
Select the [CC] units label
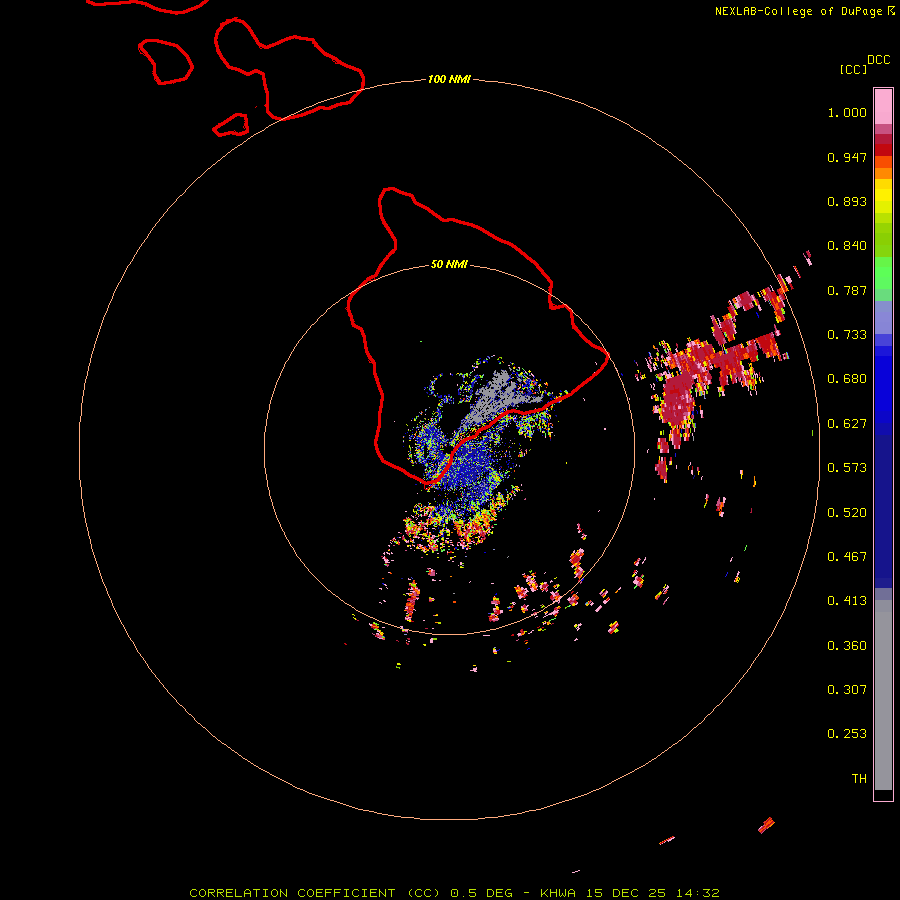coord(853,69)
